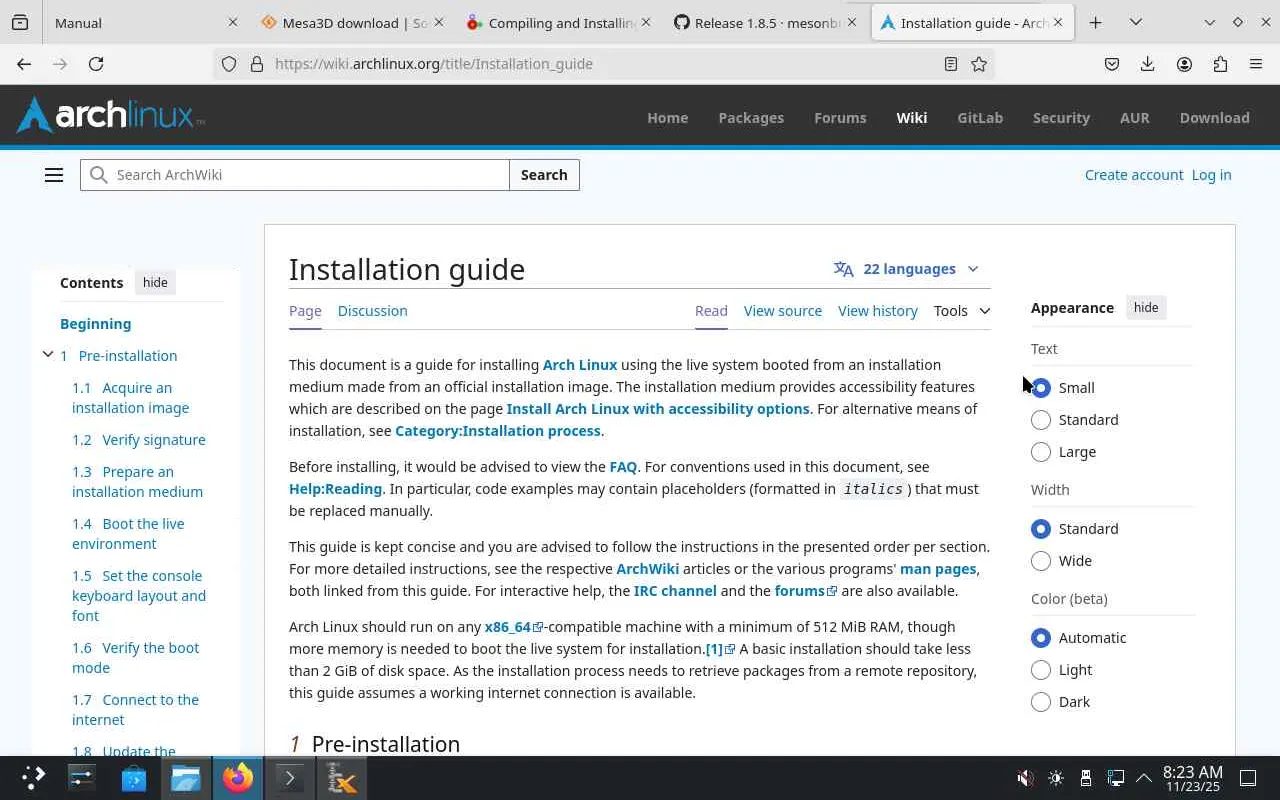Focus the Search ArchWiki input field
The image size is (1280, 800).
[295, 175]
